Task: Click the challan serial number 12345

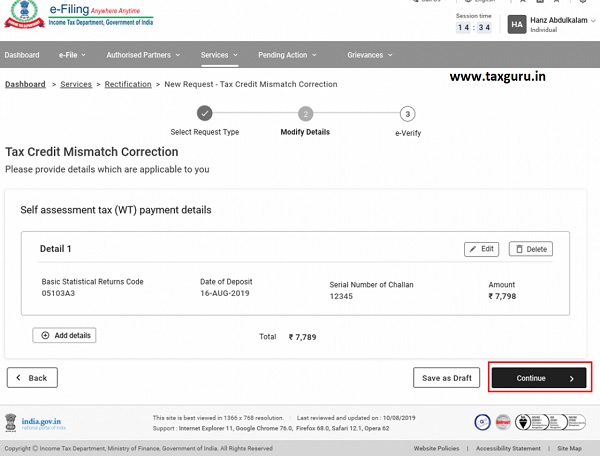Action: (x=341, y=296)
